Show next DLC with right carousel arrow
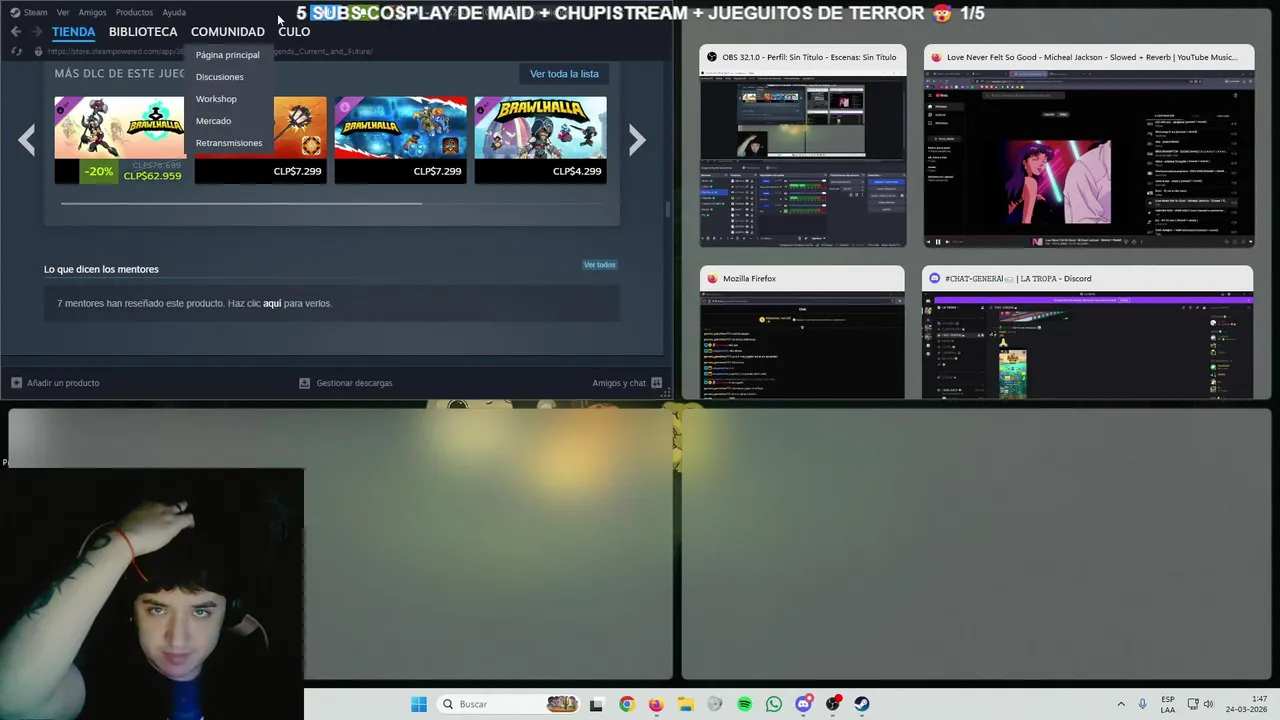The width and height of the screenshot is (1280, 720). [x=637, y=140]
